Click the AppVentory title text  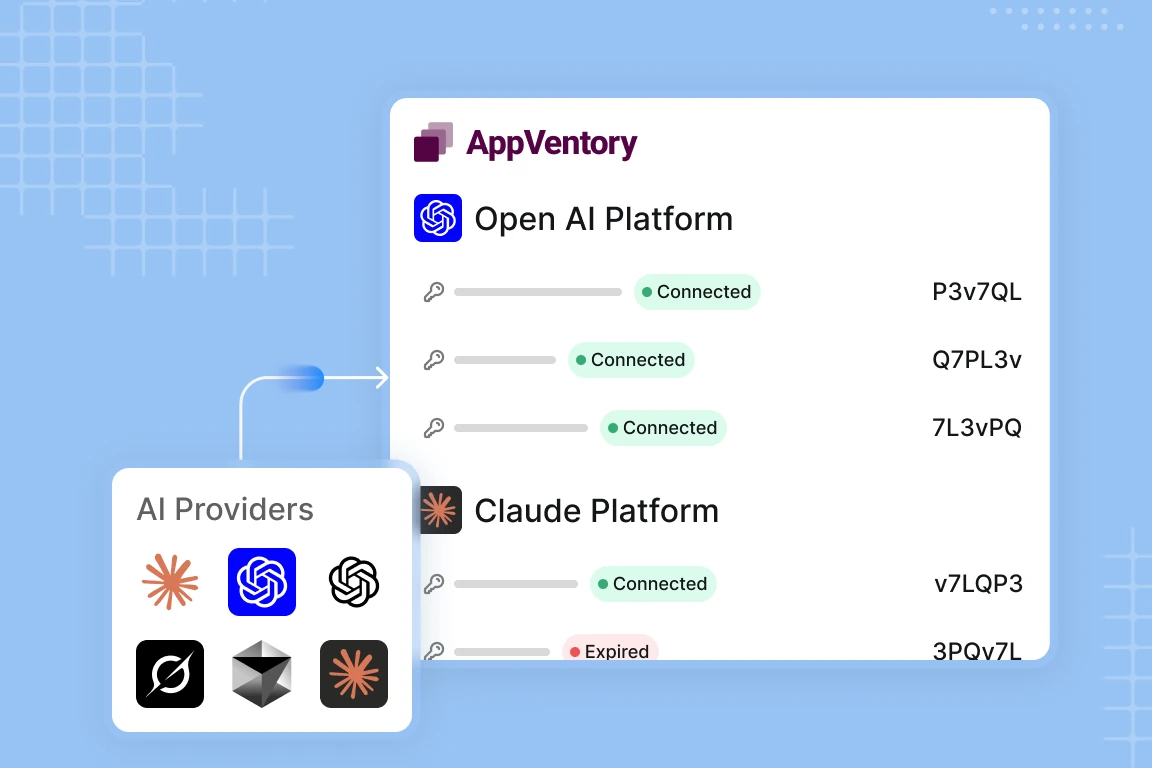pos(552,143)
